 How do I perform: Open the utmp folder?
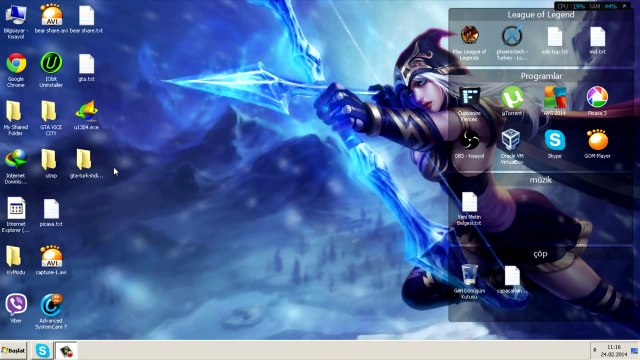tap(51, 164)
